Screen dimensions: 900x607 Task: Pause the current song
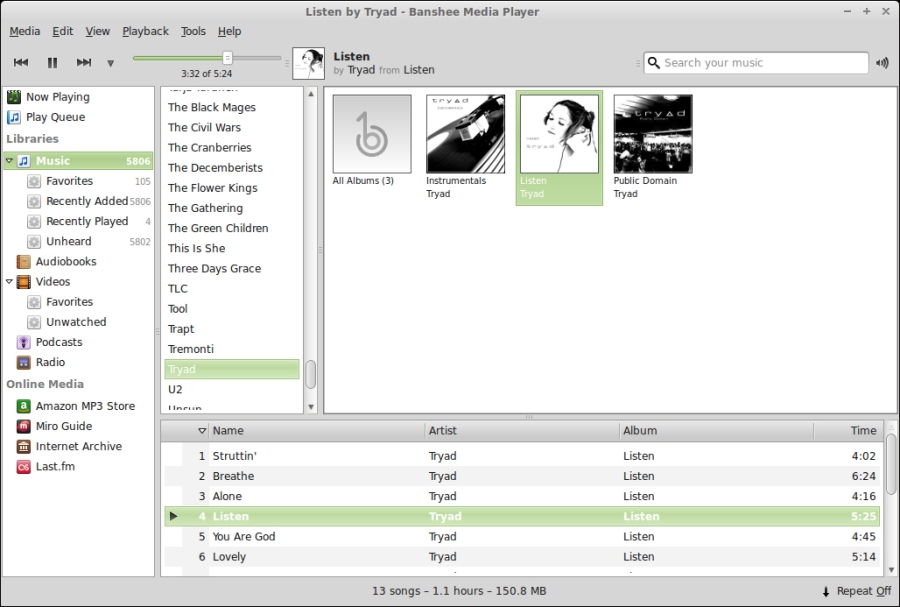coord(52,63)
